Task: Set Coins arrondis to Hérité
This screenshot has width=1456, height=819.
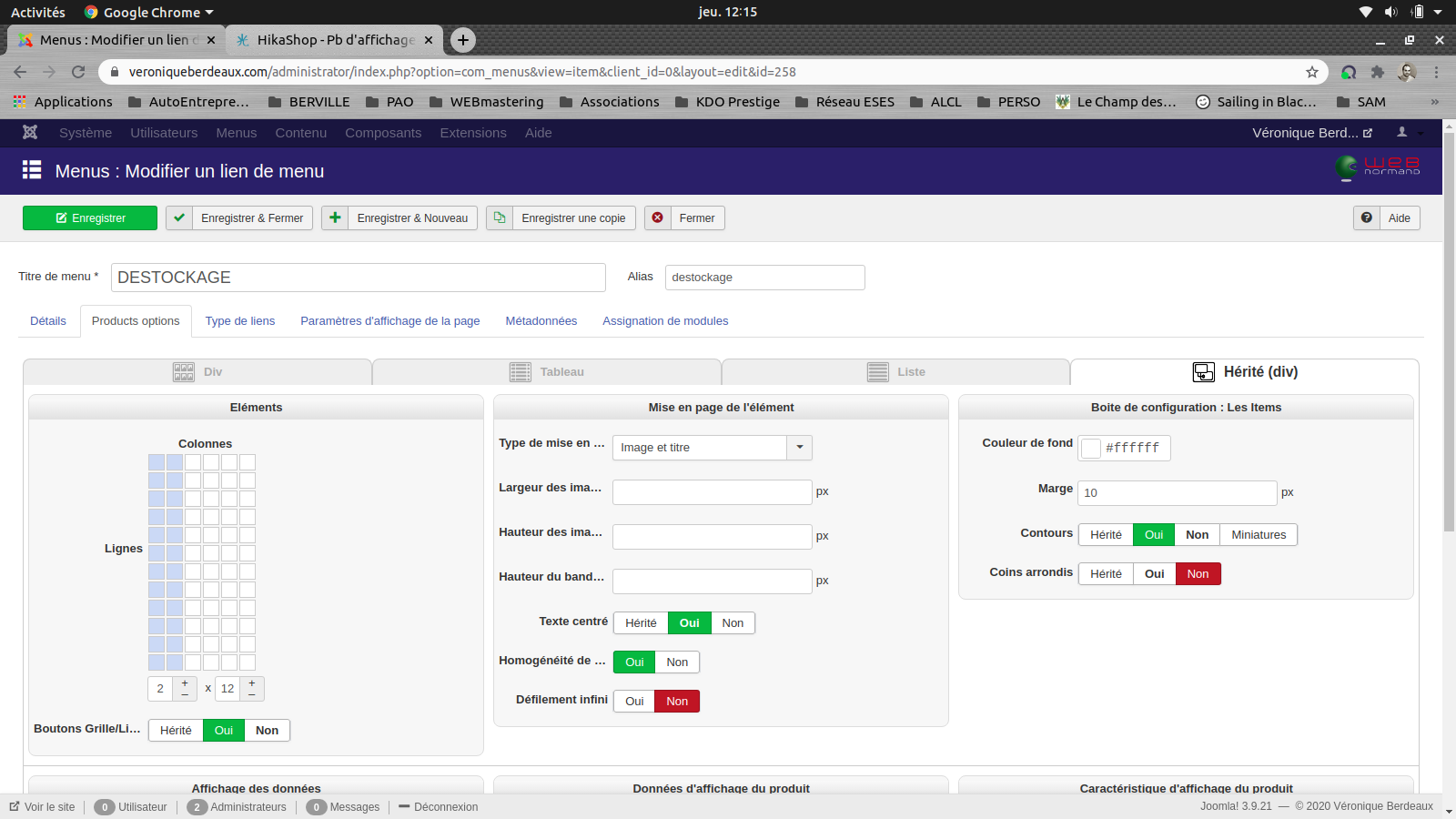Action: 1106,574
